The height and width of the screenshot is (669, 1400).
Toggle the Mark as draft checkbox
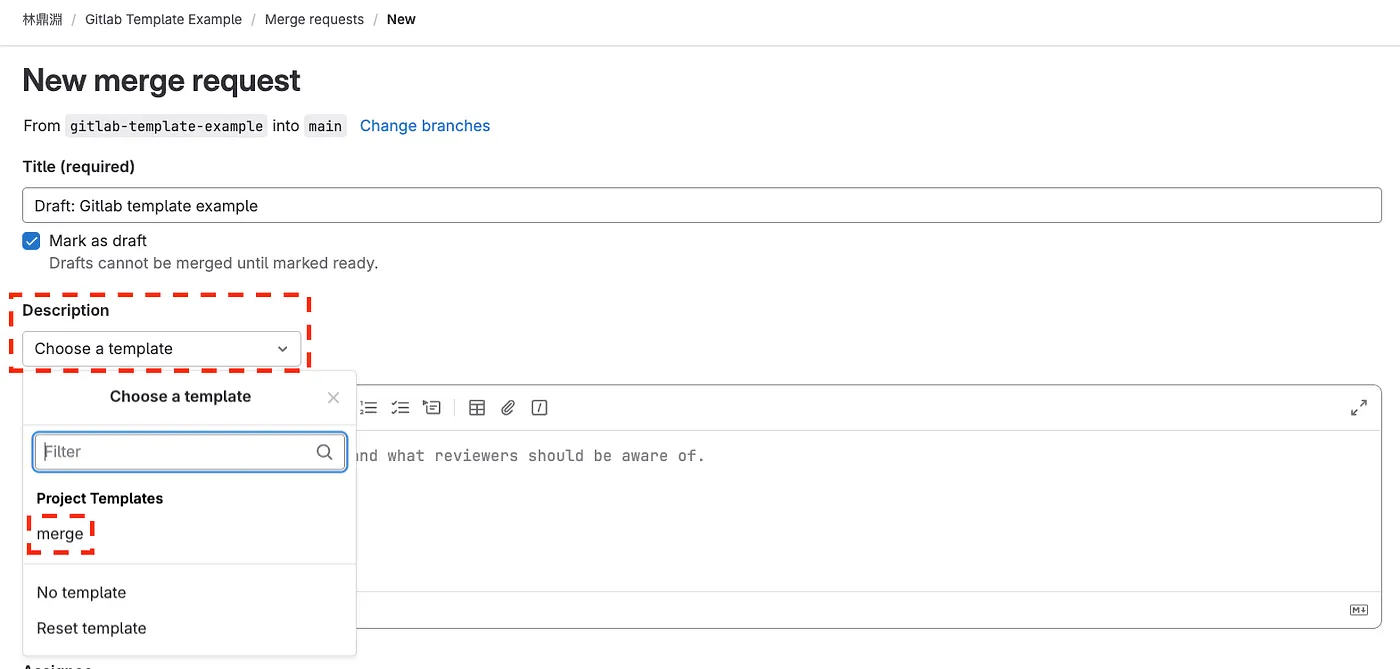(32, 241)
